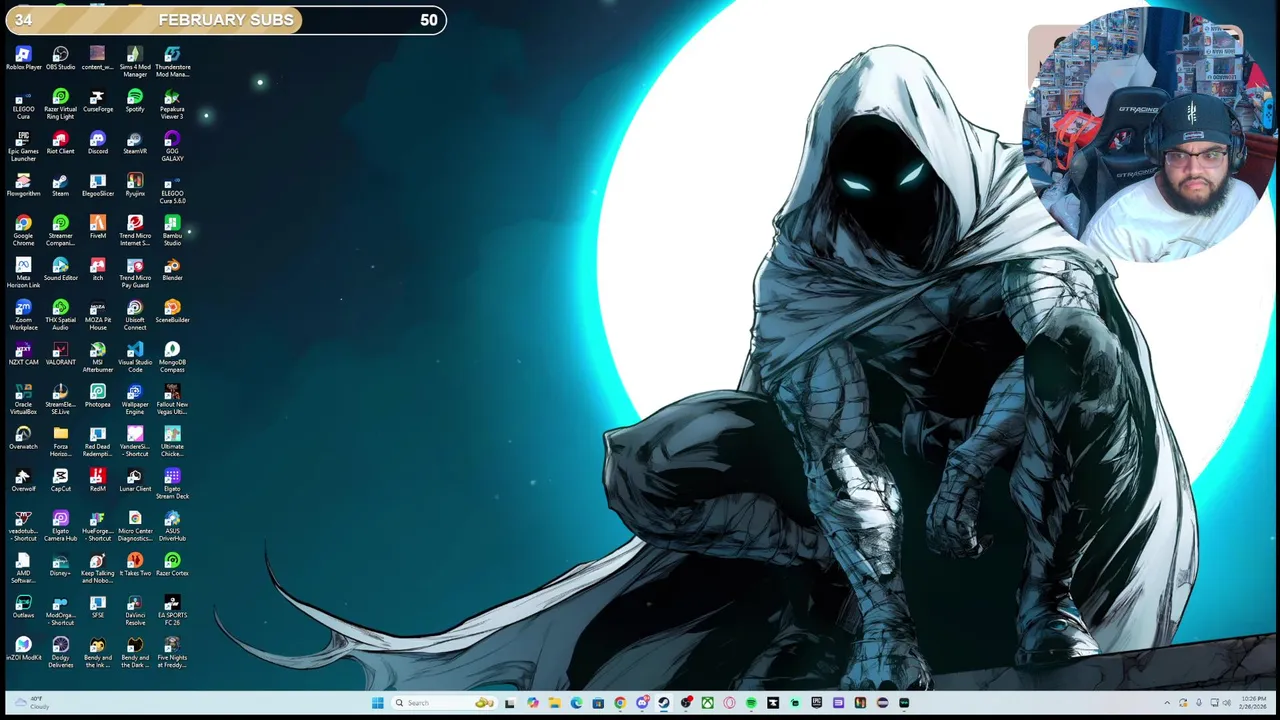Select the MOZA Pit House icon
This screenshot has width=1280, height=720.
pos(98,314)
